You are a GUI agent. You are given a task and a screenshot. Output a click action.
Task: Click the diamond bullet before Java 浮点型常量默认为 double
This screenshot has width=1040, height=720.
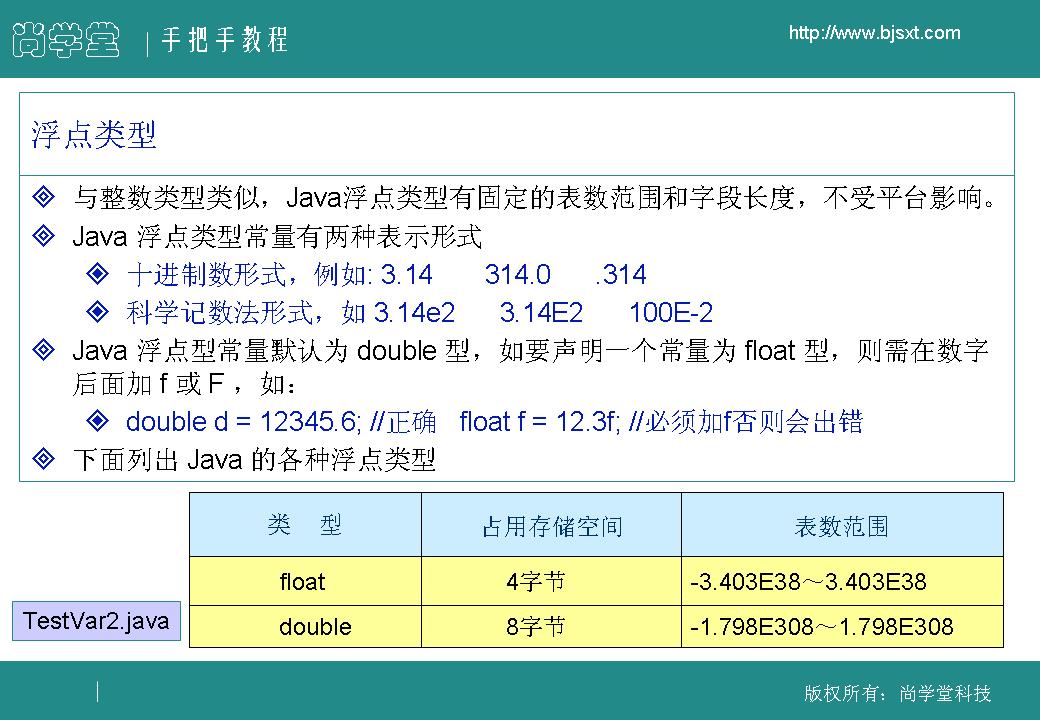pos(44,350)
